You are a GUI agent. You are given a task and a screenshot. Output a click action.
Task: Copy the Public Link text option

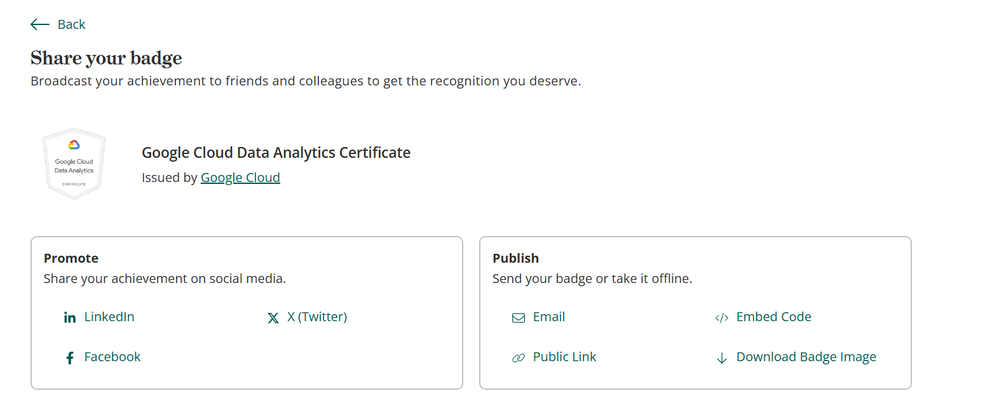[x=564, y=357]
